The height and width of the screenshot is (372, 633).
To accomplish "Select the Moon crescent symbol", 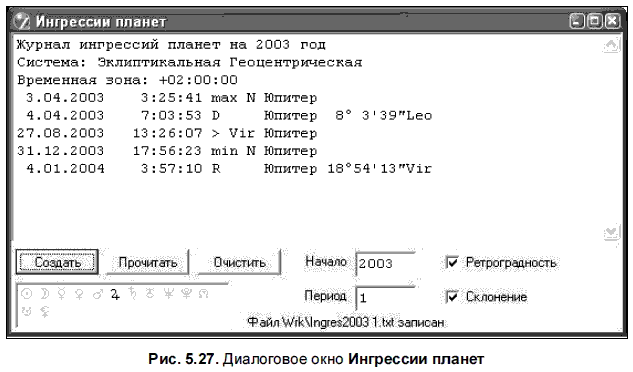I will (x=44, y=294).
